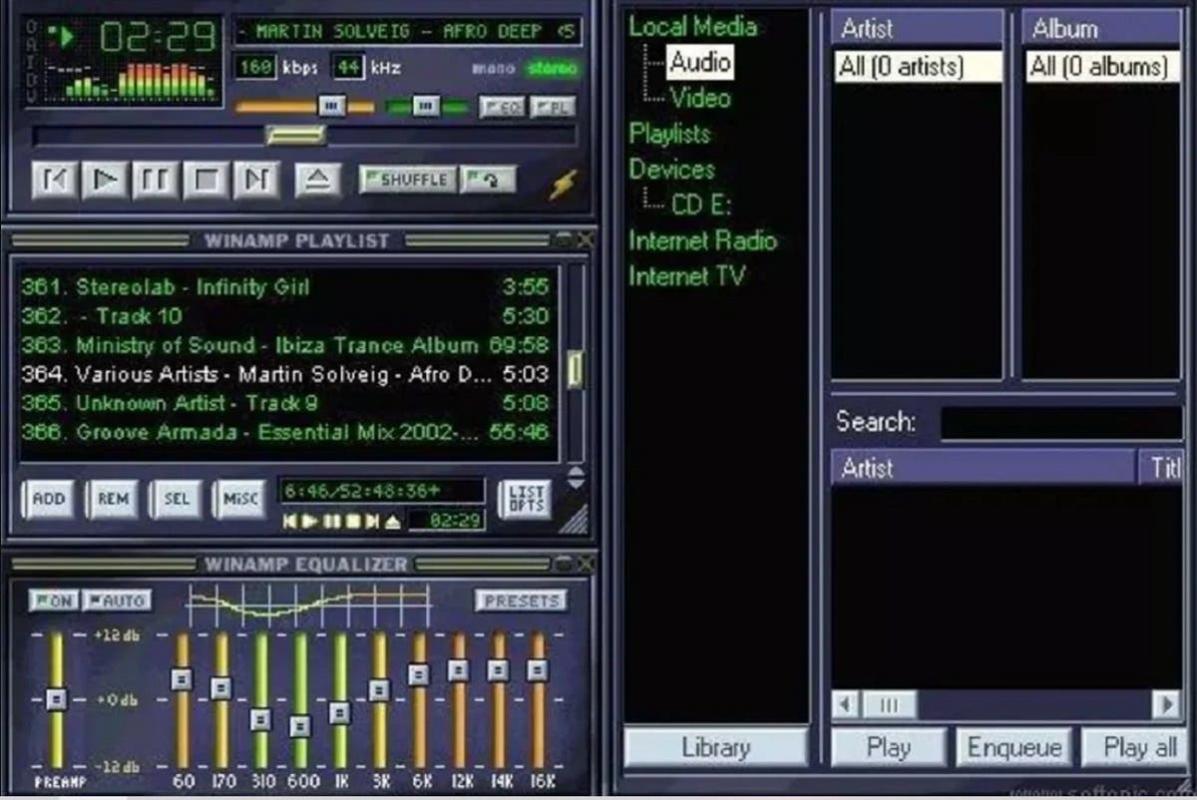Select Internet Radio in the library tree
Viewport: 1197px width, 800px height.
[x=702, y=241]
